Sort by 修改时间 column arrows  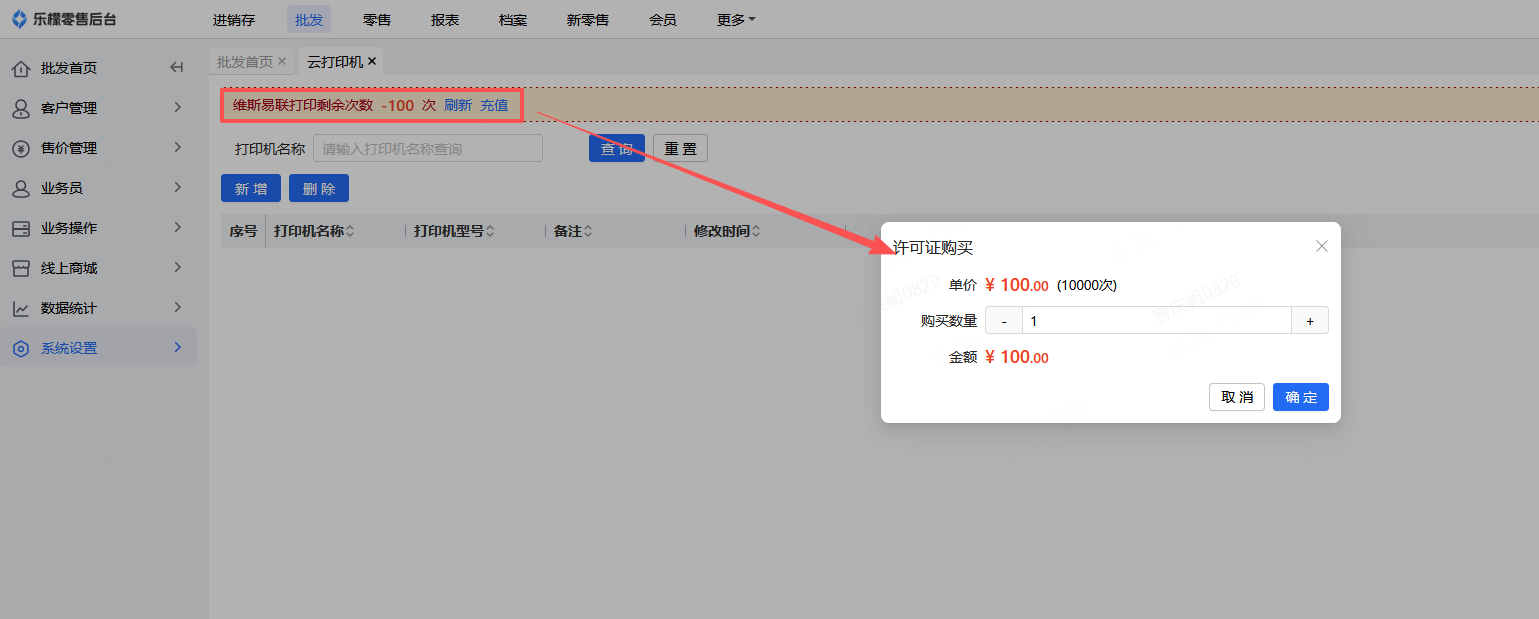(x=756, y=231)
